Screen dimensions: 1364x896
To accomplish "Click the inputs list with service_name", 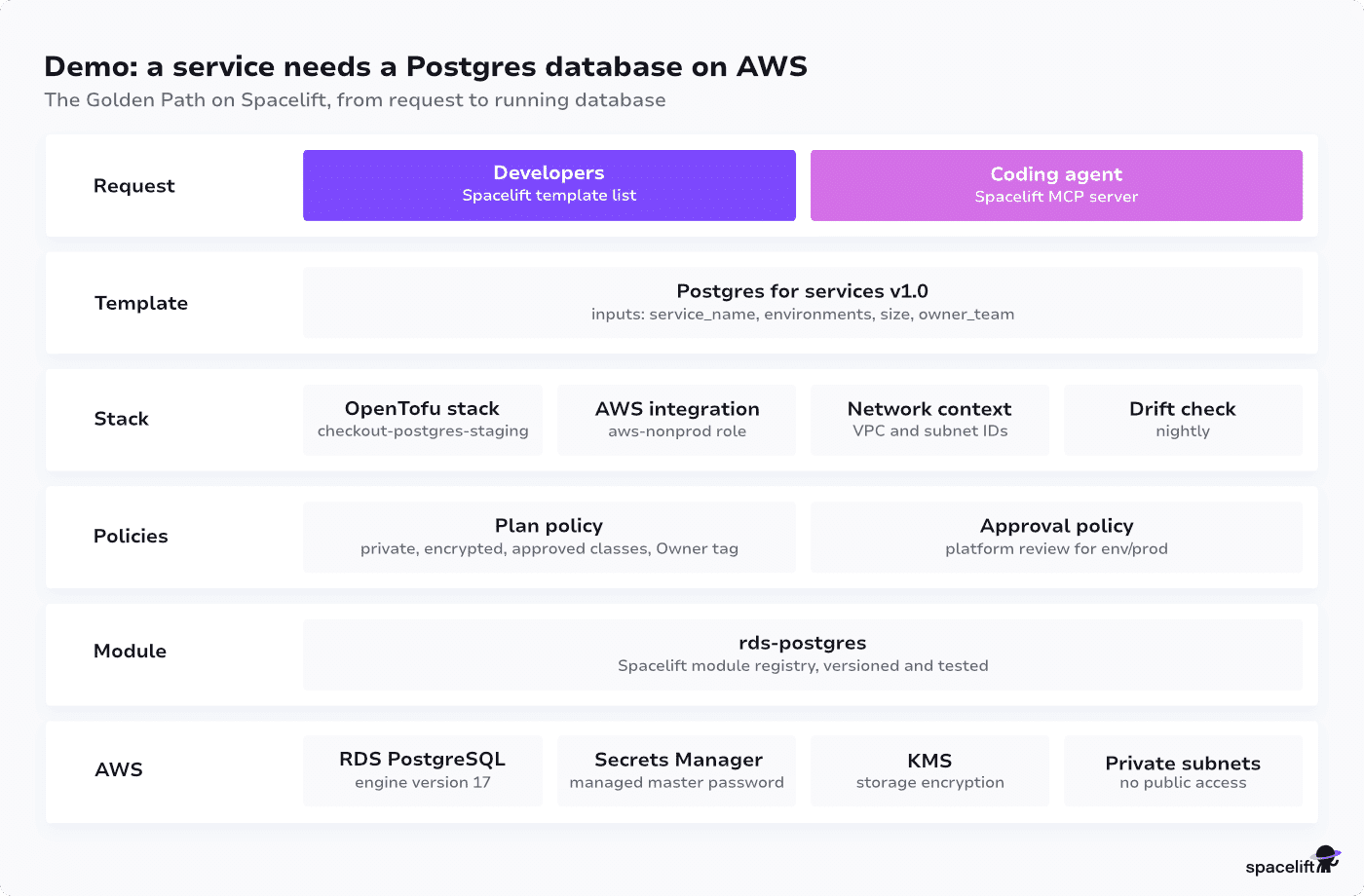I will click(x=803, y=315).
